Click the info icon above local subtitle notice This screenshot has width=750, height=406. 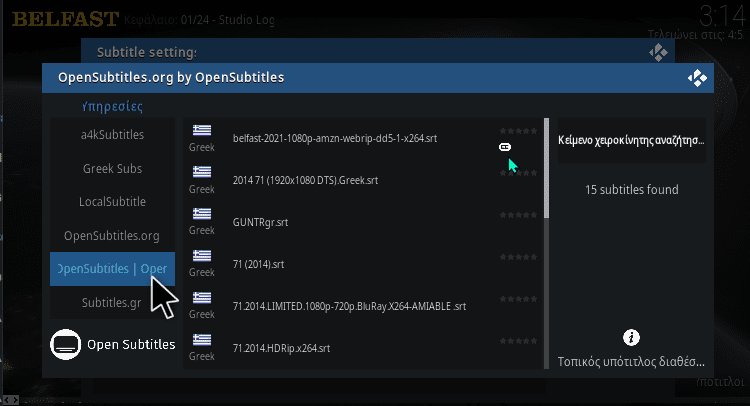click(x=631, y=338)
